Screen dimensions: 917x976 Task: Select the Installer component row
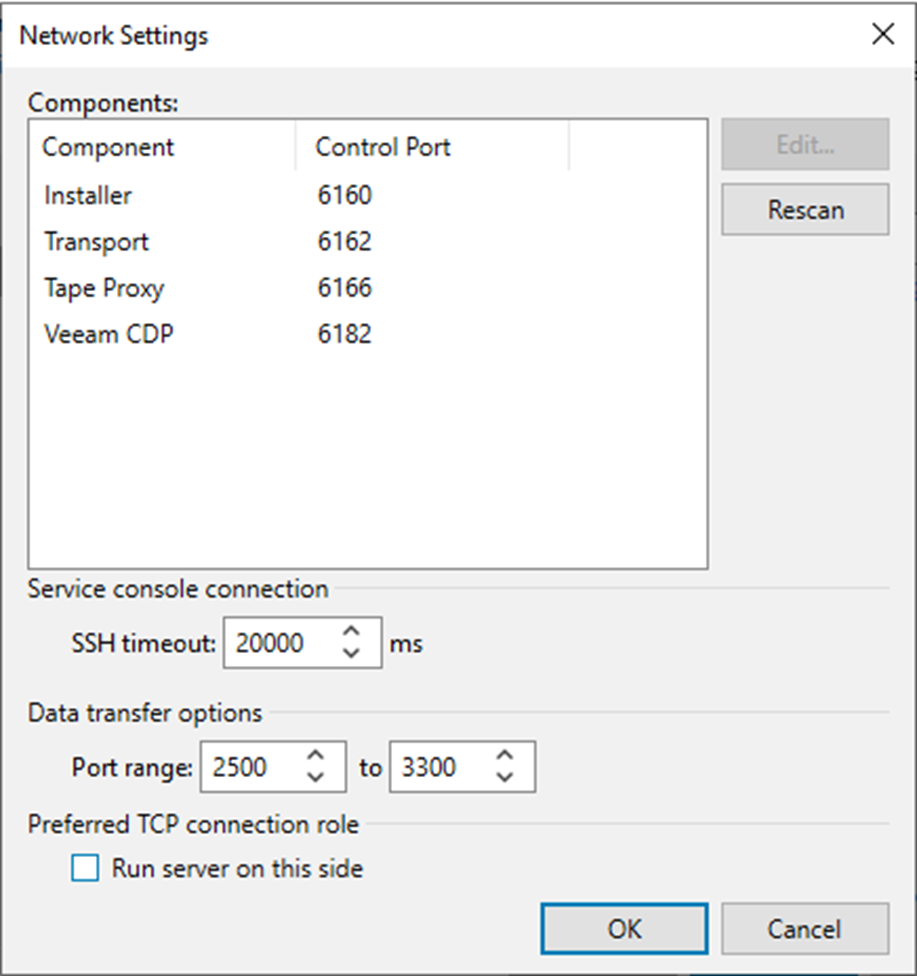[x=368, y=195]
